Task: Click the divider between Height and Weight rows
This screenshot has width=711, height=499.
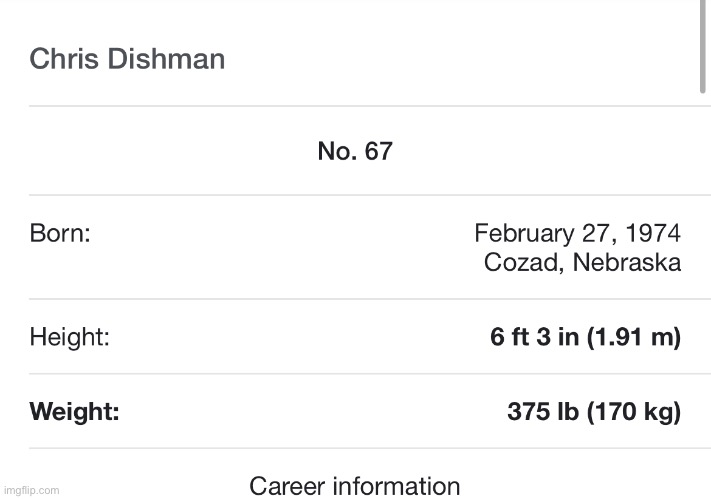Action: (x=355, y=375)
